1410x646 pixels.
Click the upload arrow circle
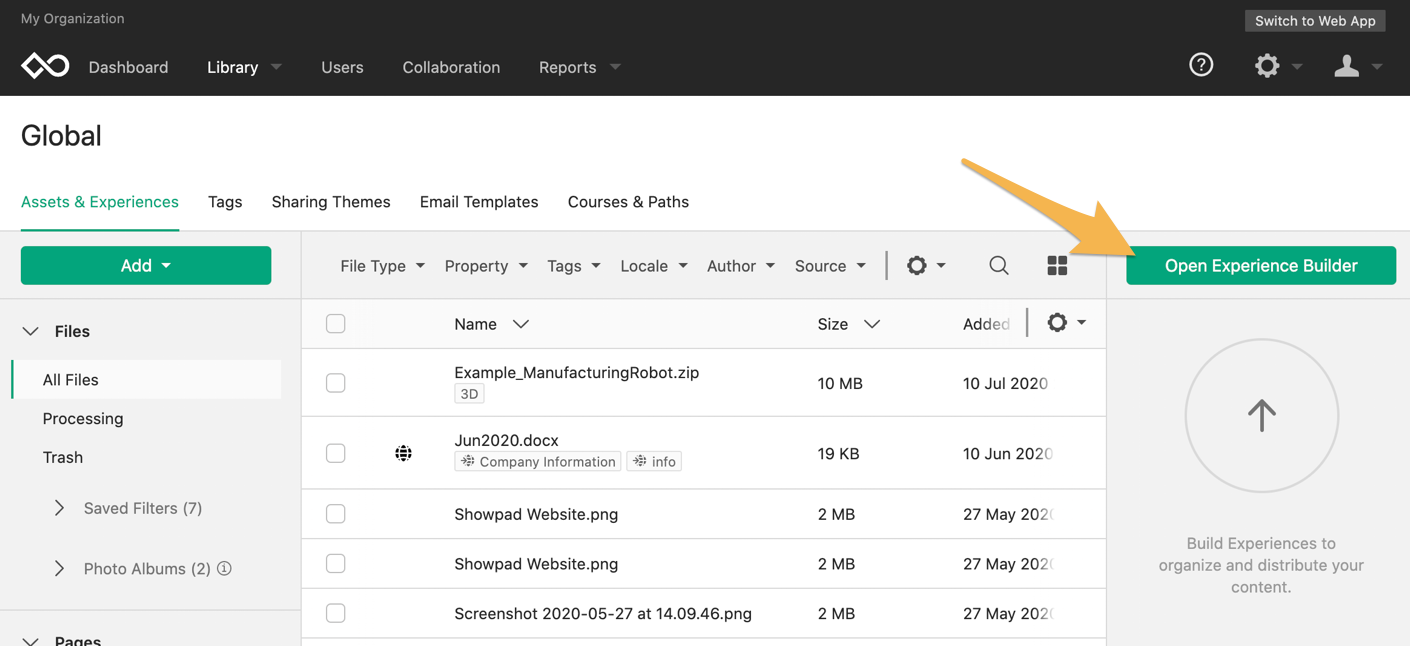pos(1262,415)
